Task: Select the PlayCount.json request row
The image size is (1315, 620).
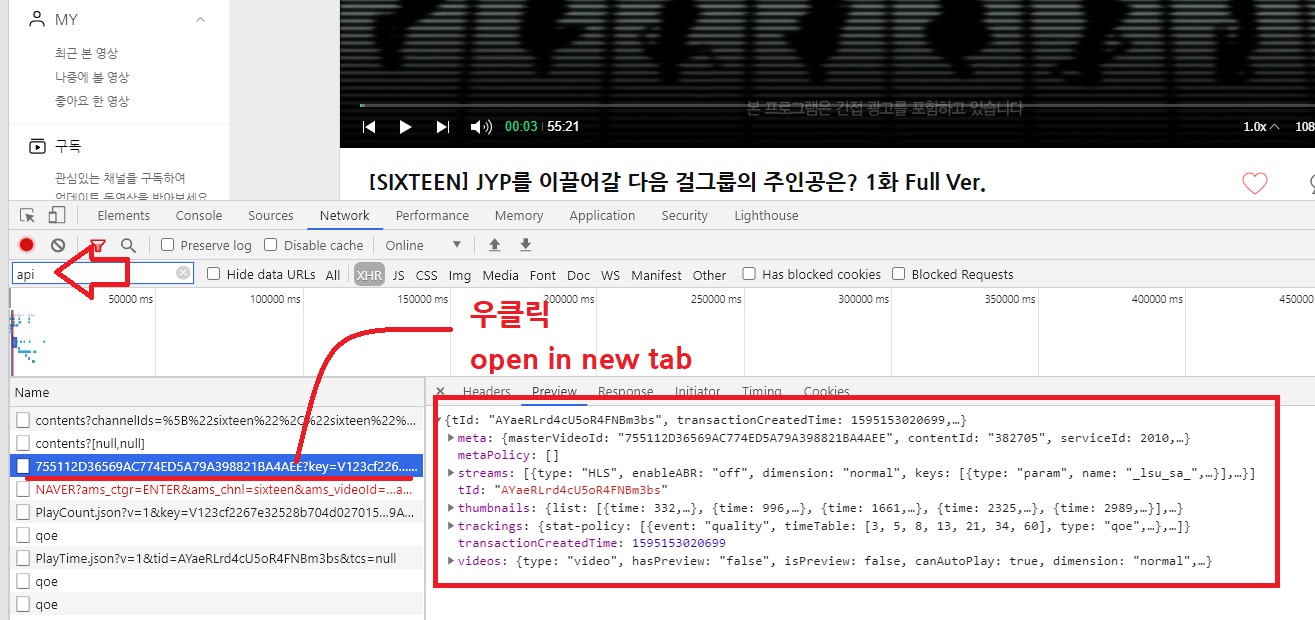Action: coord(217,512)
